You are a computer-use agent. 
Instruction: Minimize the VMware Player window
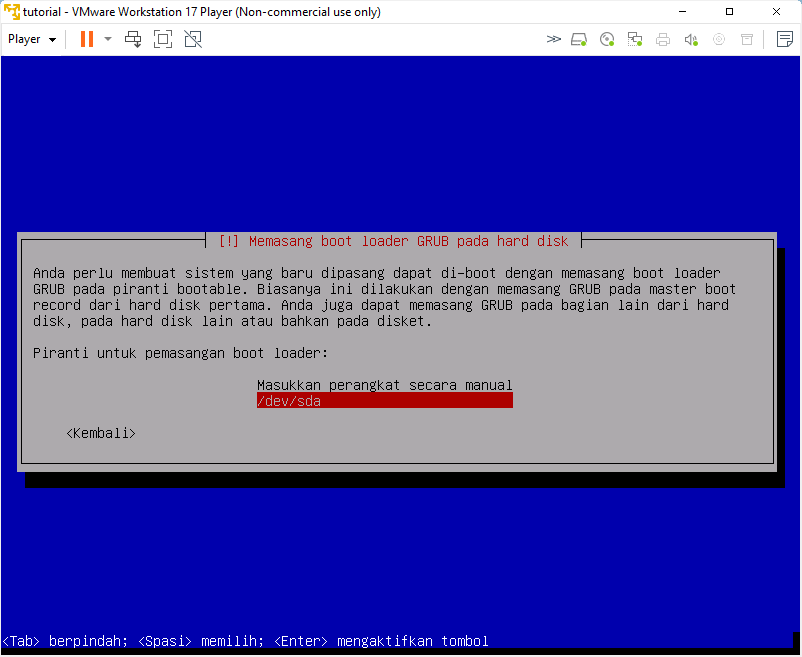[x=682, y=11]
